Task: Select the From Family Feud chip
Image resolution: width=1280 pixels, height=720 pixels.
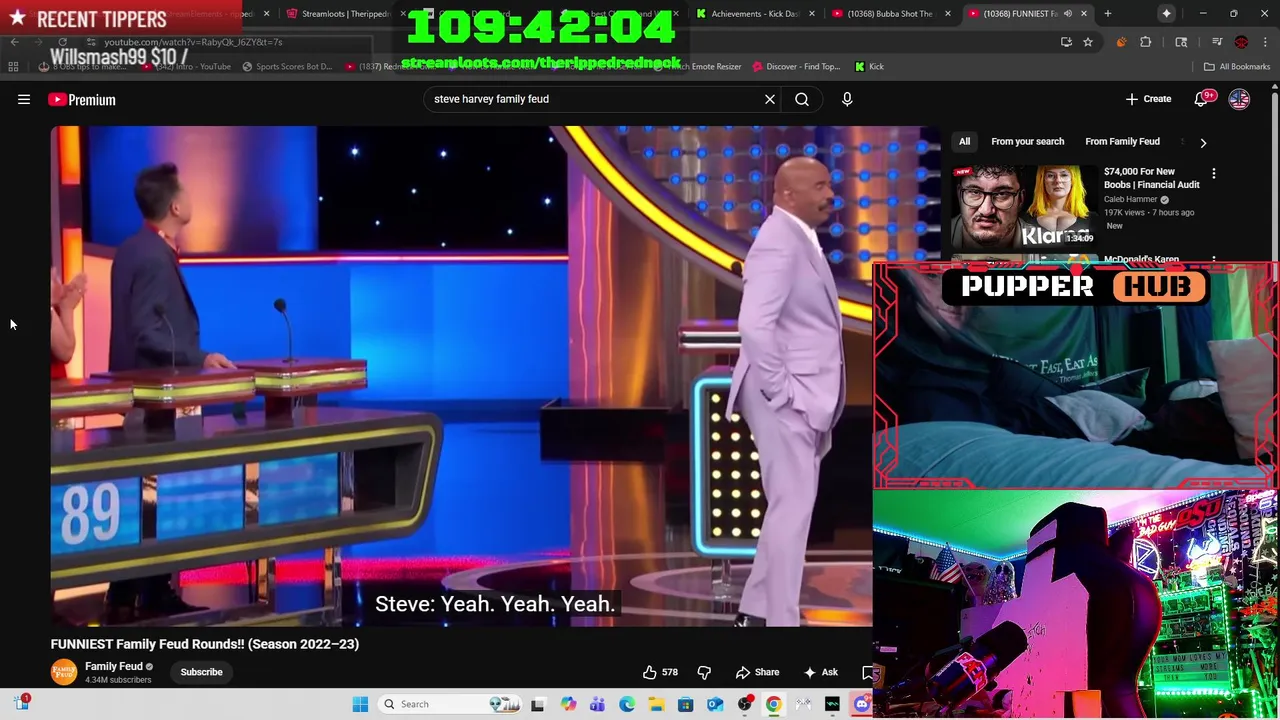Action: pyautogui.click(x=1122, y=142)
